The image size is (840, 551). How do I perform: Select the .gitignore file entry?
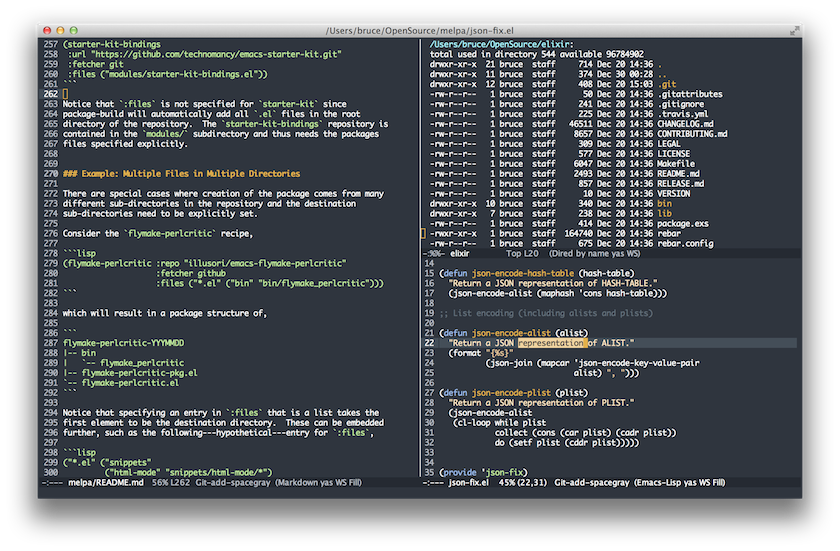click(x=680, y=104)
